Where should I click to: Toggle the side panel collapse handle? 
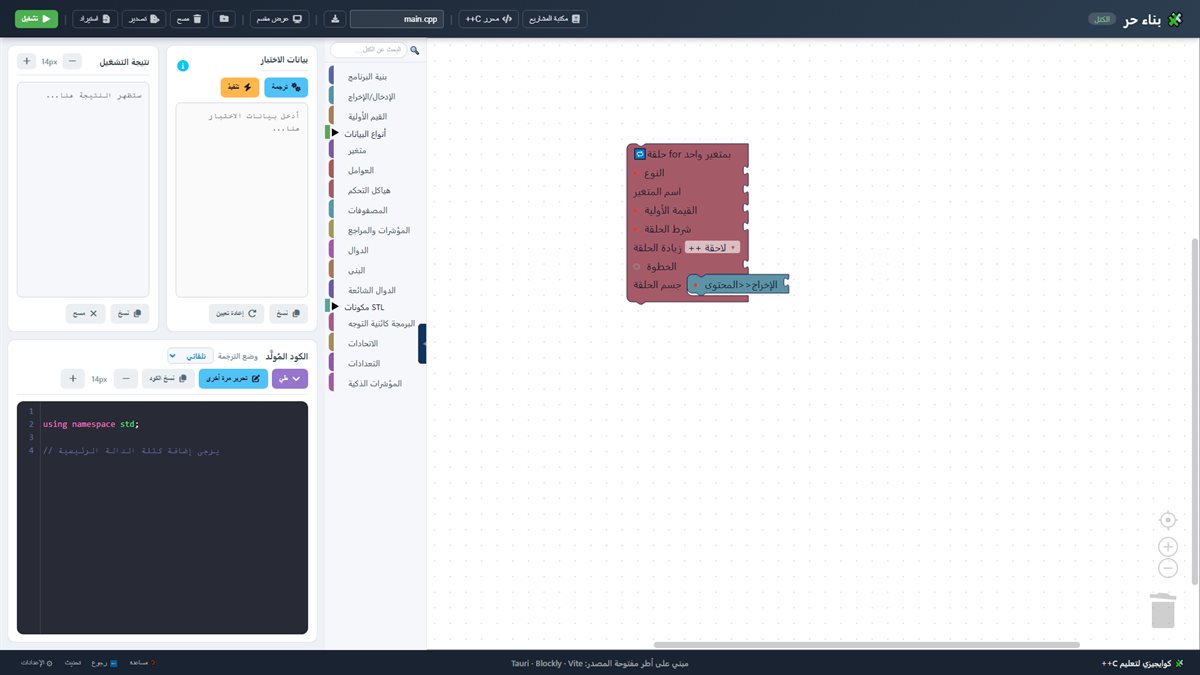(x=422, y=343)
